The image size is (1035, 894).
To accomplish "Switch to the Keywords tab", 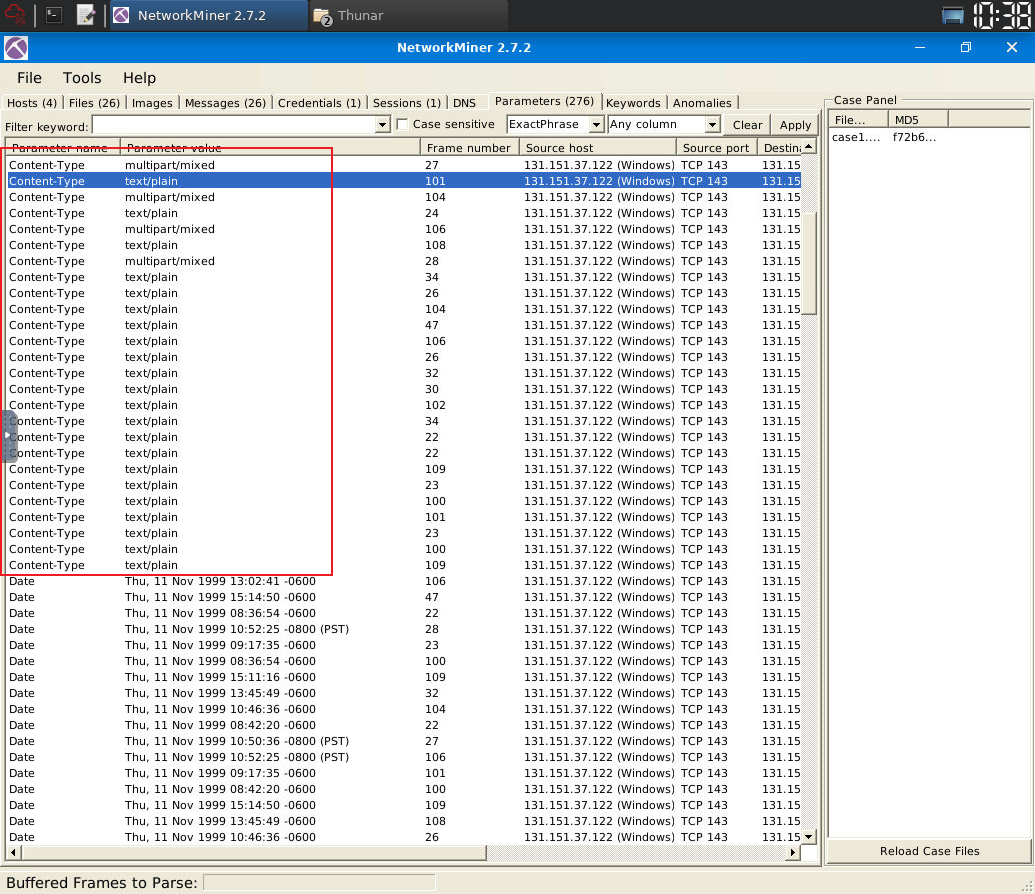I will 633,103.
